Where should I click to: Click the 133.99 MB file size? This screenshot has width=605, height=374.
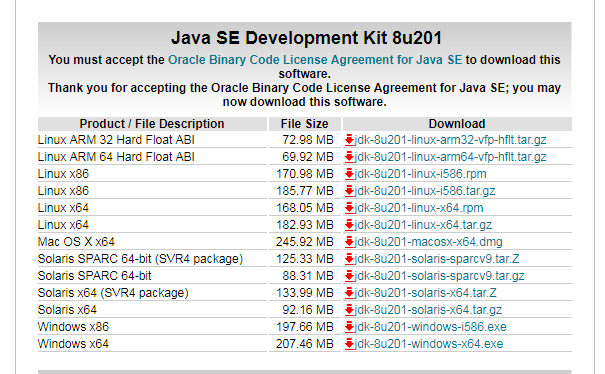pos(304,293)
